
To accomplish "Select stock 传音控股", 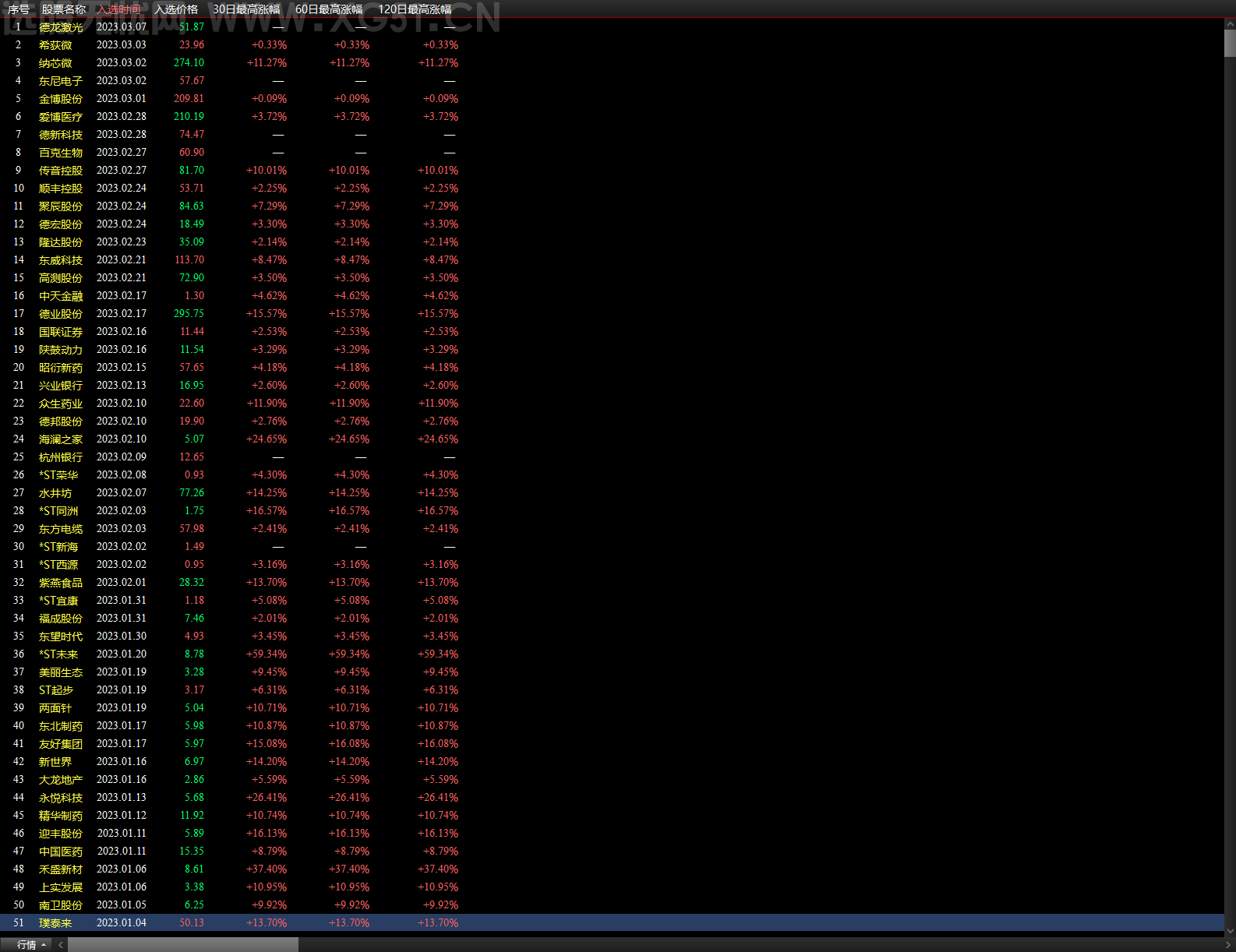I will (x=61, y=171).
